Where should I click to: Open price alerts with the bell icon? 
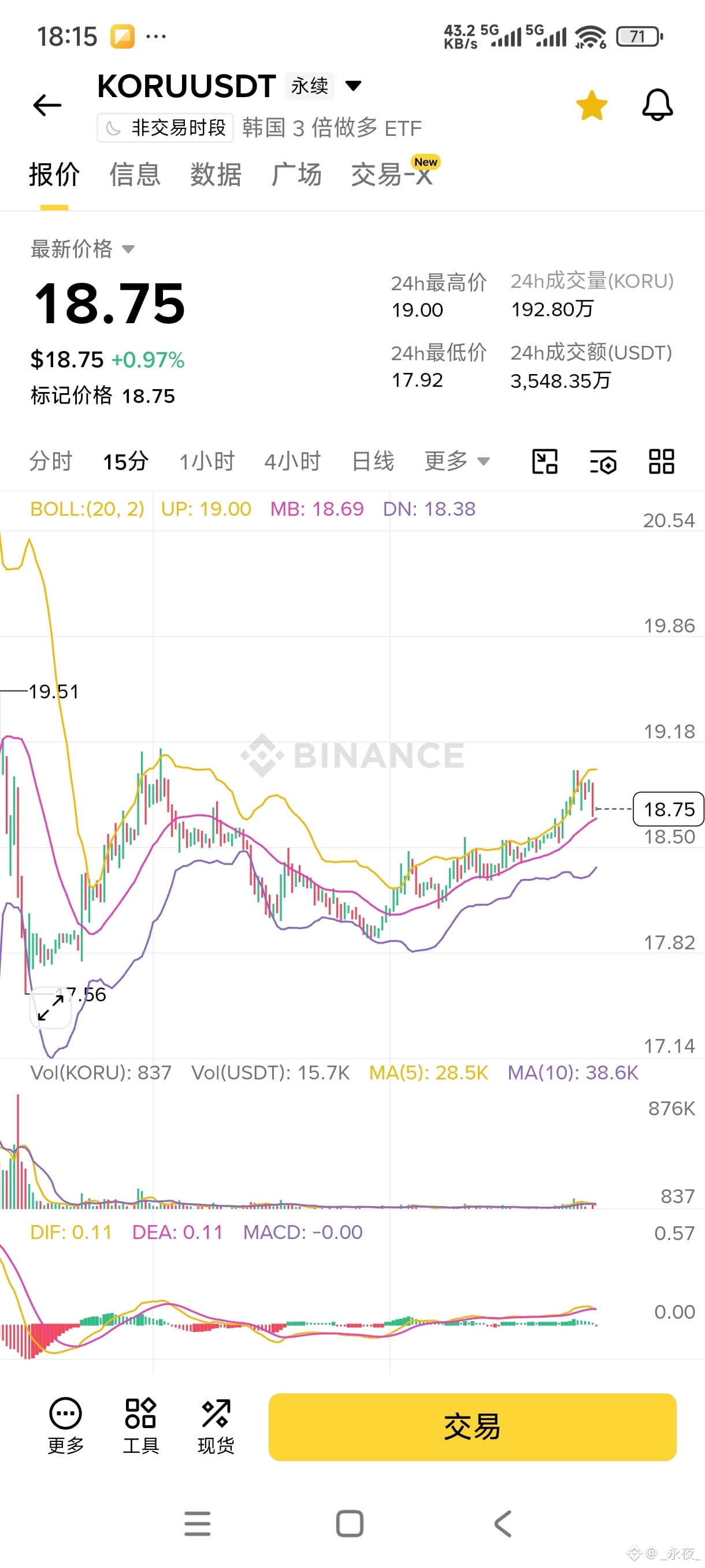point(658,105)
